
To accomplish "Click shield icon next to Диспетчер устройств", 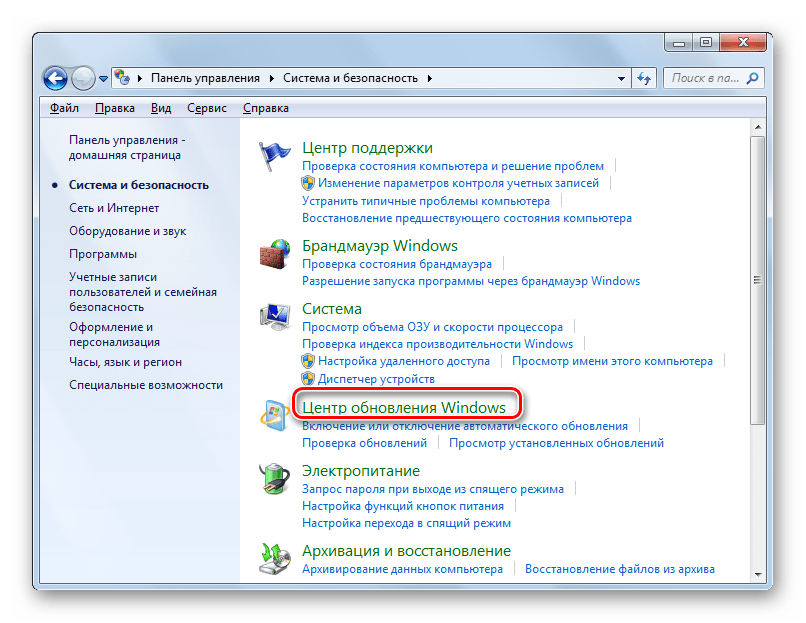I will pyautogui.click(x=308, y=379).
